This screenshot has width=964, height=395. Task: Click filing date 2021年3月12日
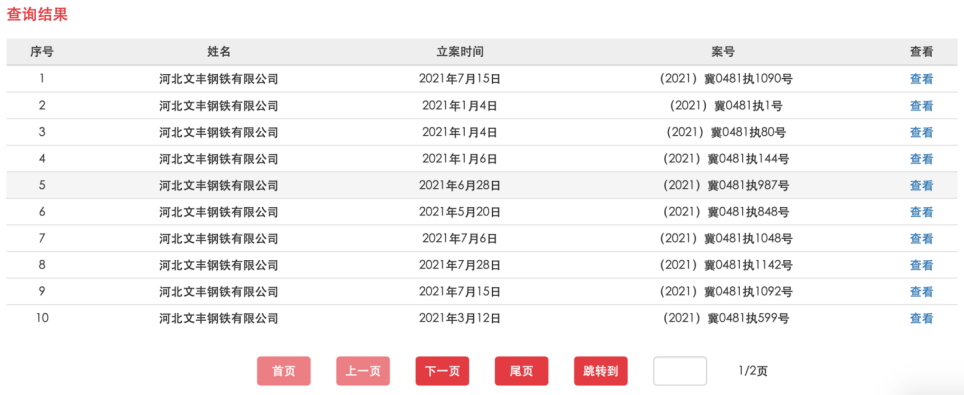point(460,318)
